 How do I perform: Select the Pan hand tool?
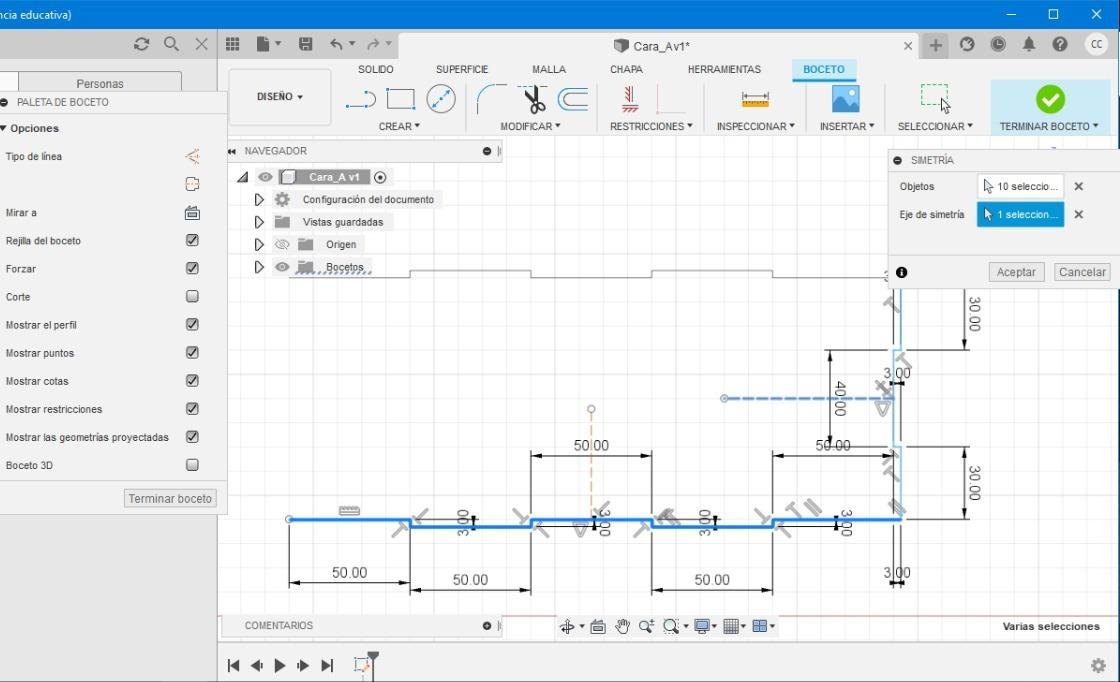(x=622, y=627)
